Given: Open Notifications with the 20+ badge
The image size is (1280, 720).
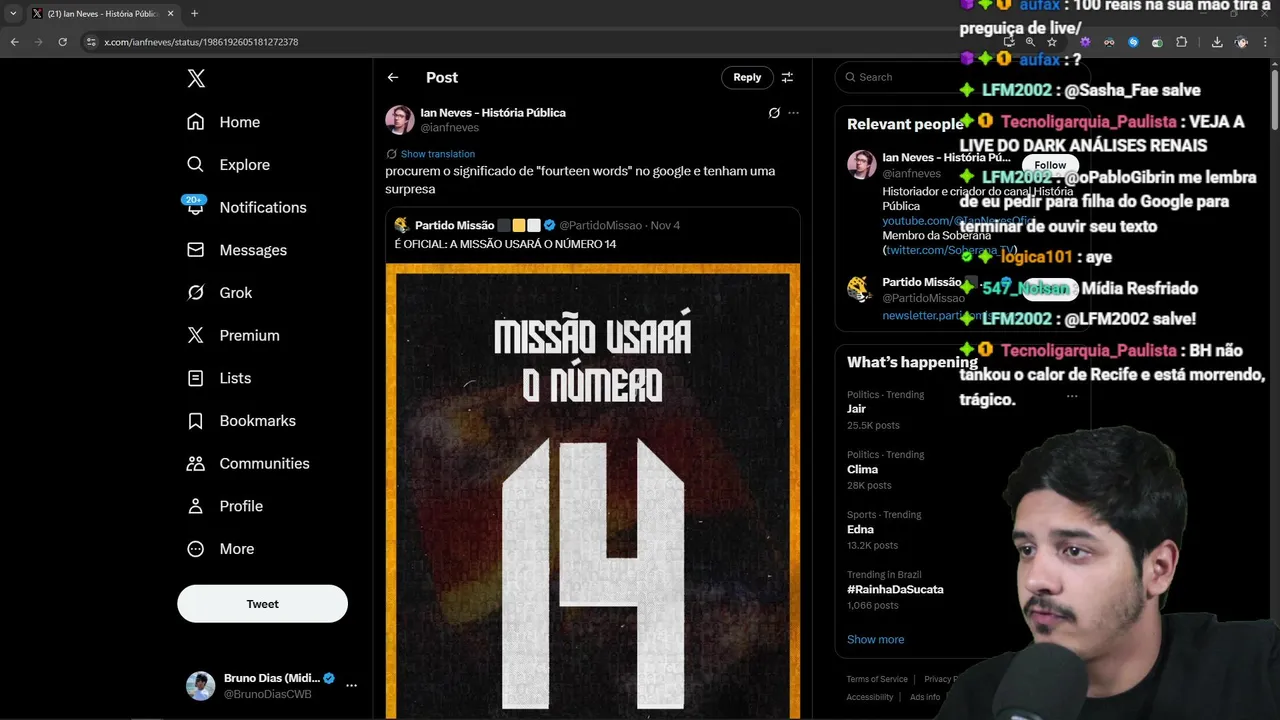Looking at the screenshot, I should pyautogui.click(x=246, y=207).
